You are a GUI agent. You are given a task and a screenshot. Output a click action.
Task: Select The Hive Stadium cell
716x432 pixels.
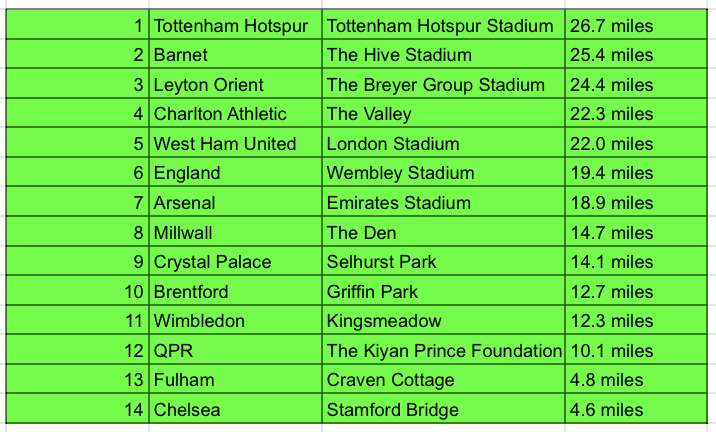[443, 54]
